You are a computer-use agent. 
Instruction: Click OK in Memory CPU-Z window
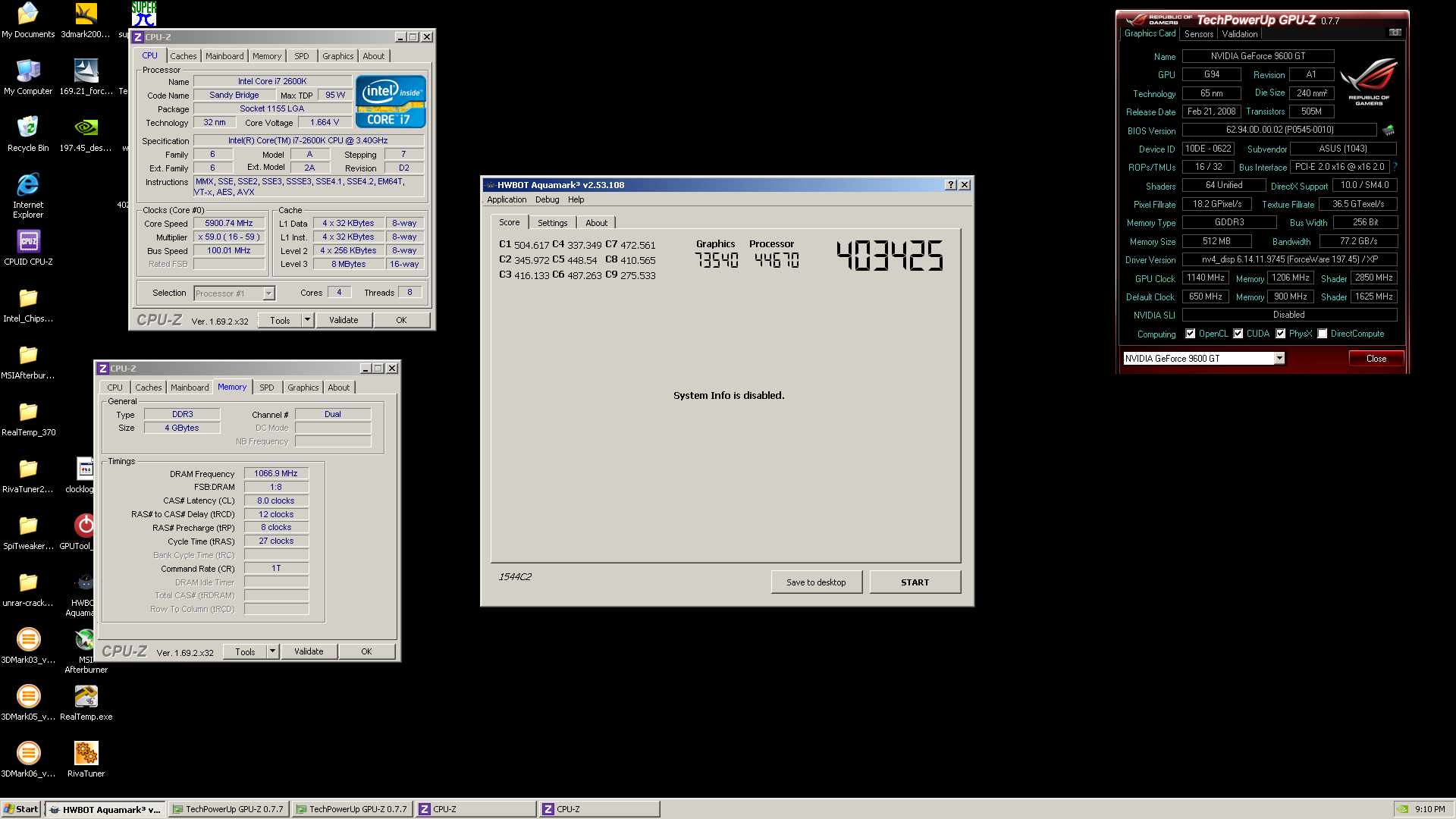366,651
